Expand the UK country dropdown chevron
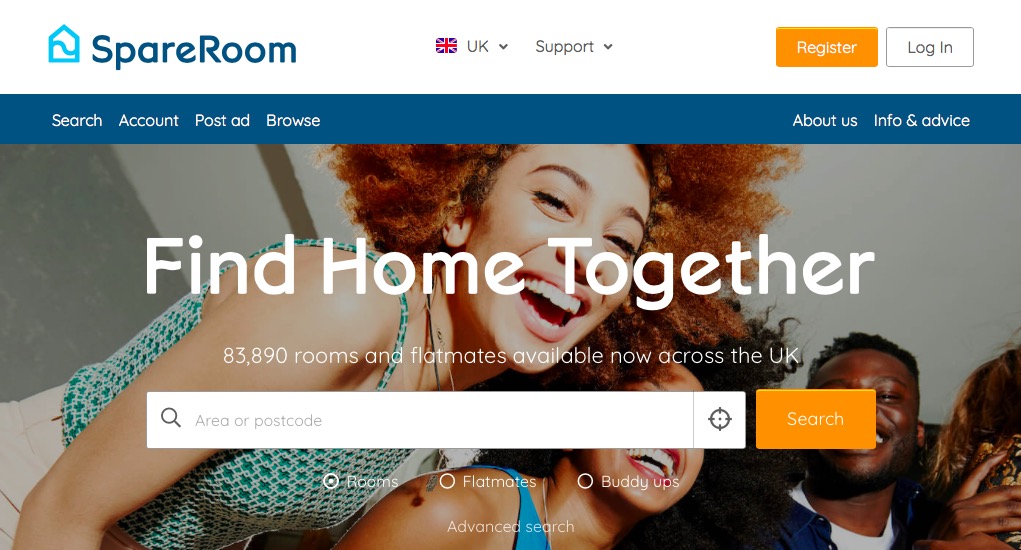Image resolution: width=1021 pixels, height=550 pixels. coord(503,47)
